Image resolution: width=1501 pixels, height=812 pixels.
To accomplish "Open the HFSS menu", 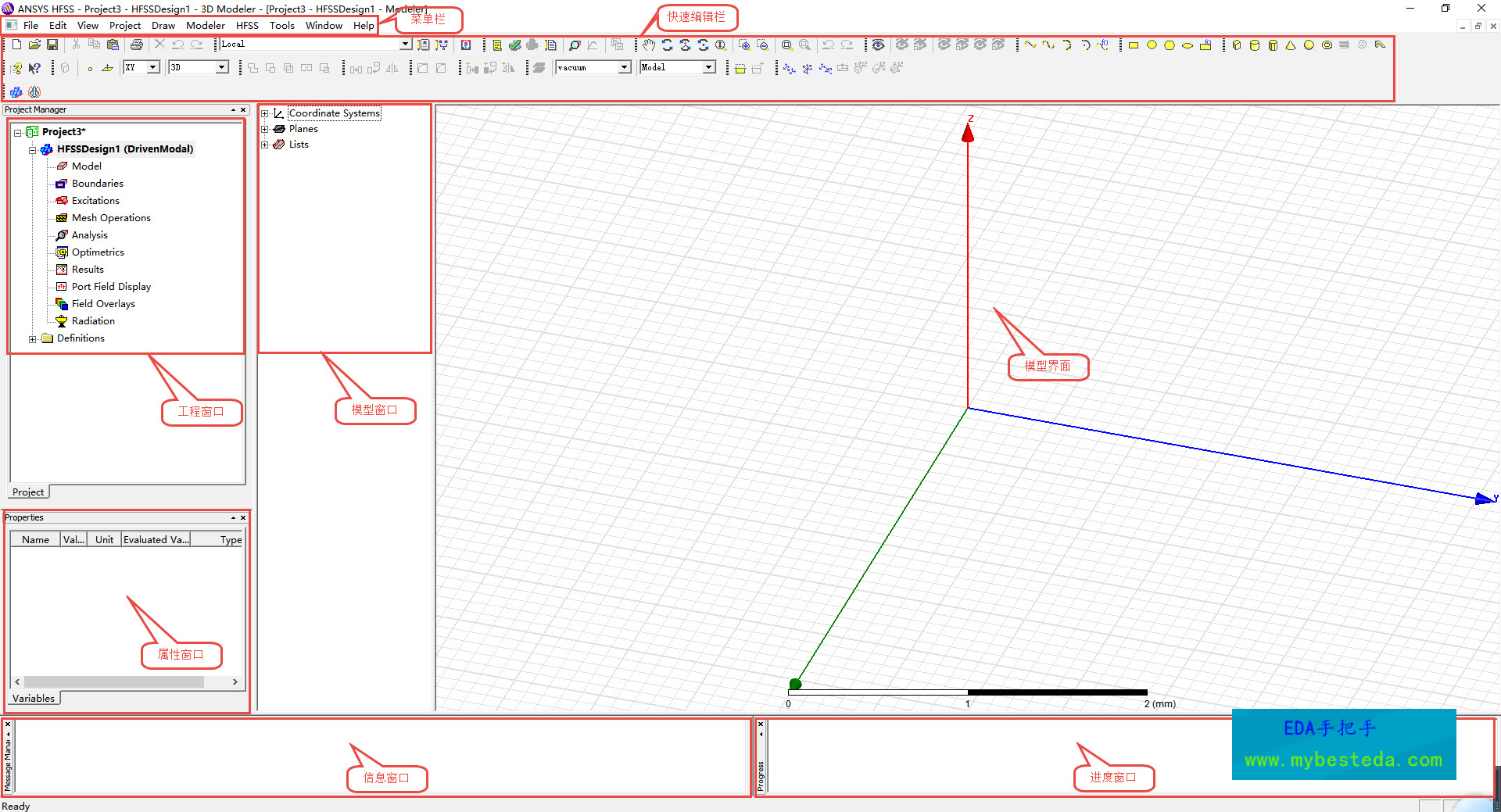I will coord(247,25).
